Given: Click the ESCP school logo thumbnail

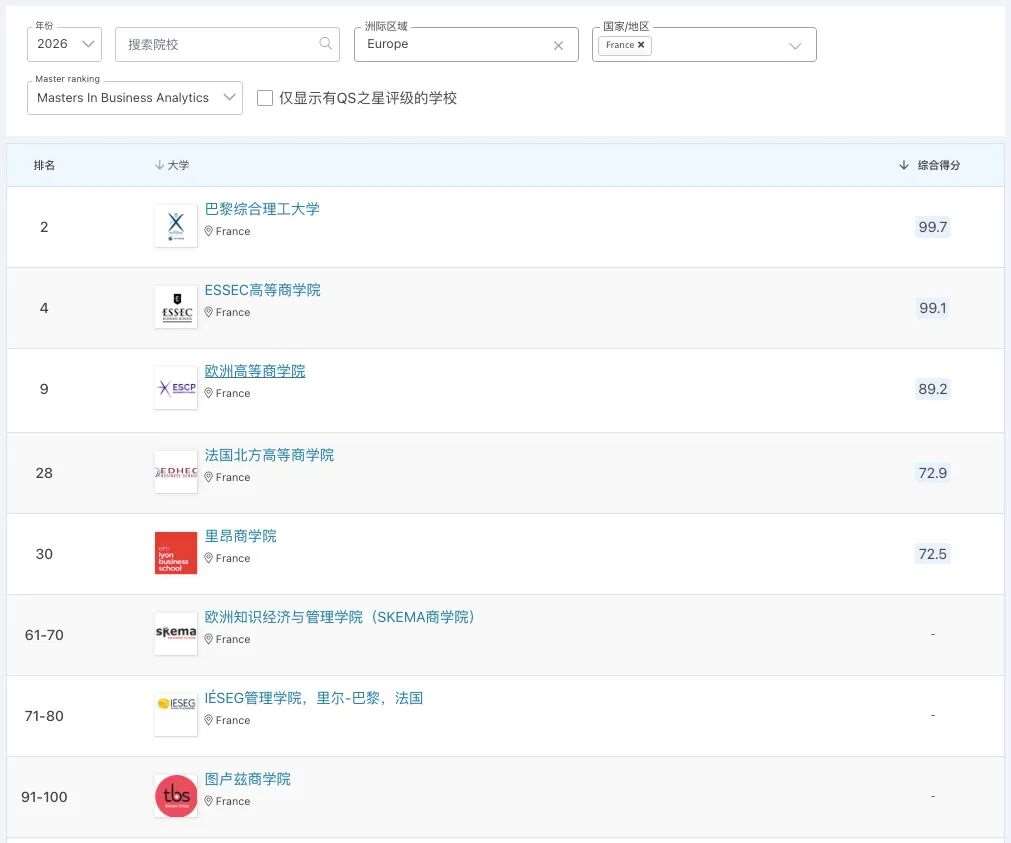Looking at the screenshot, I should coord(175,387).
